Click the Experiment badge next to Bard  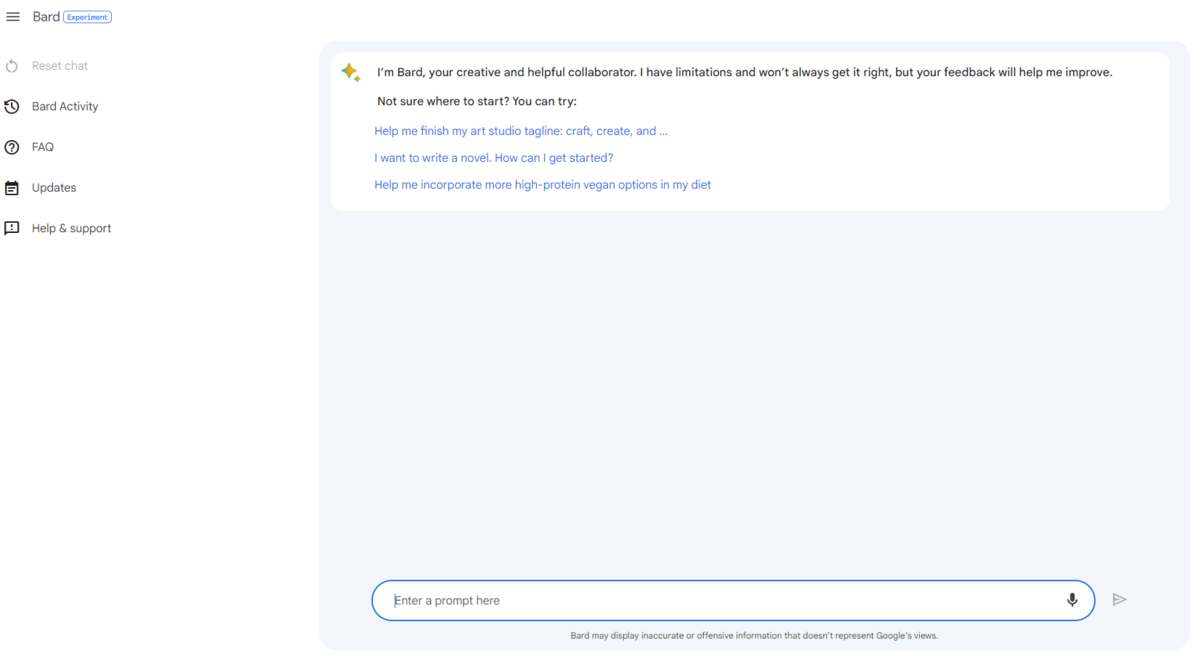coord(88,17)
